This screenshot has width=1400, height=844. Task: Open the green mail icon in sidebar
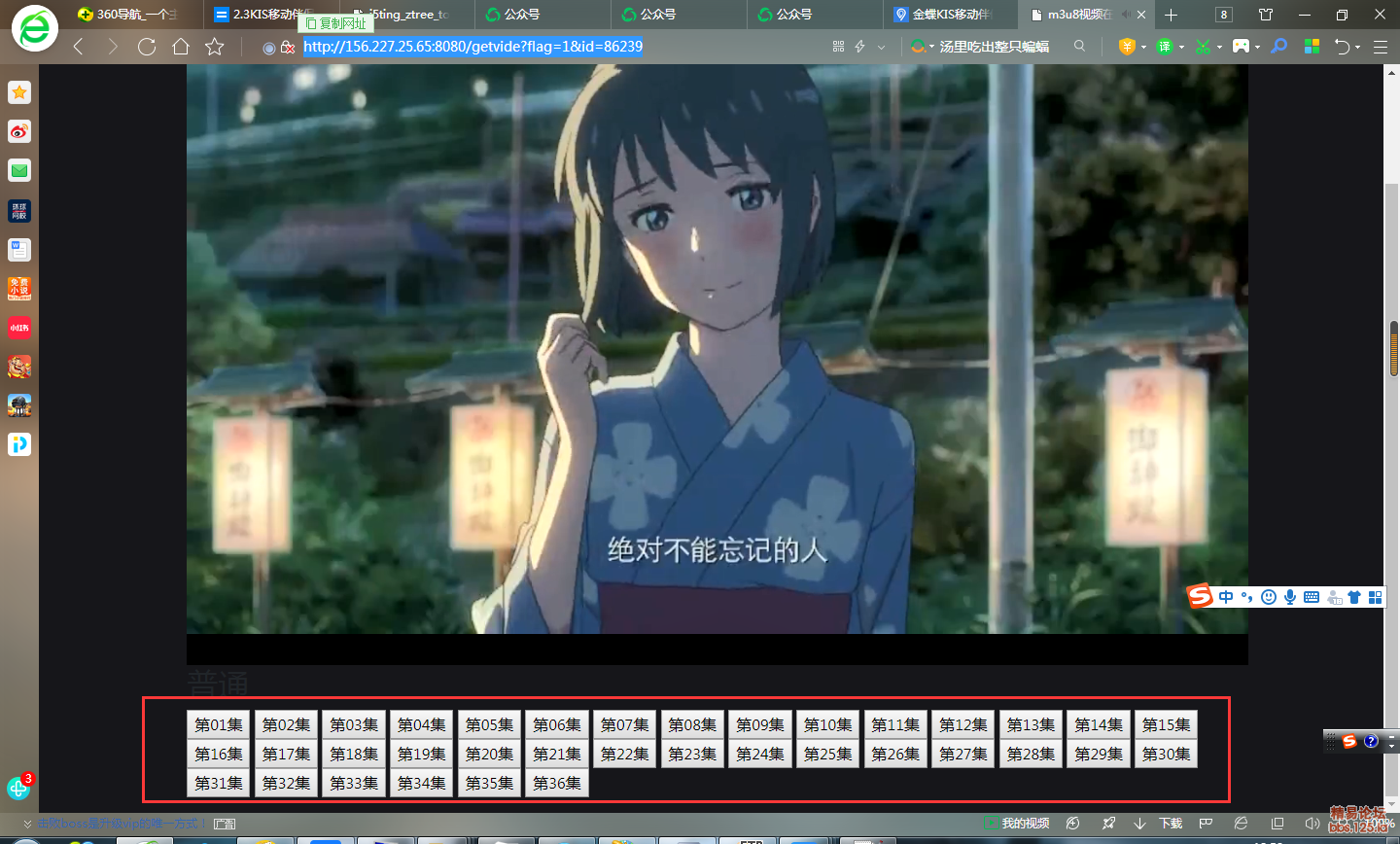(19, 171)
